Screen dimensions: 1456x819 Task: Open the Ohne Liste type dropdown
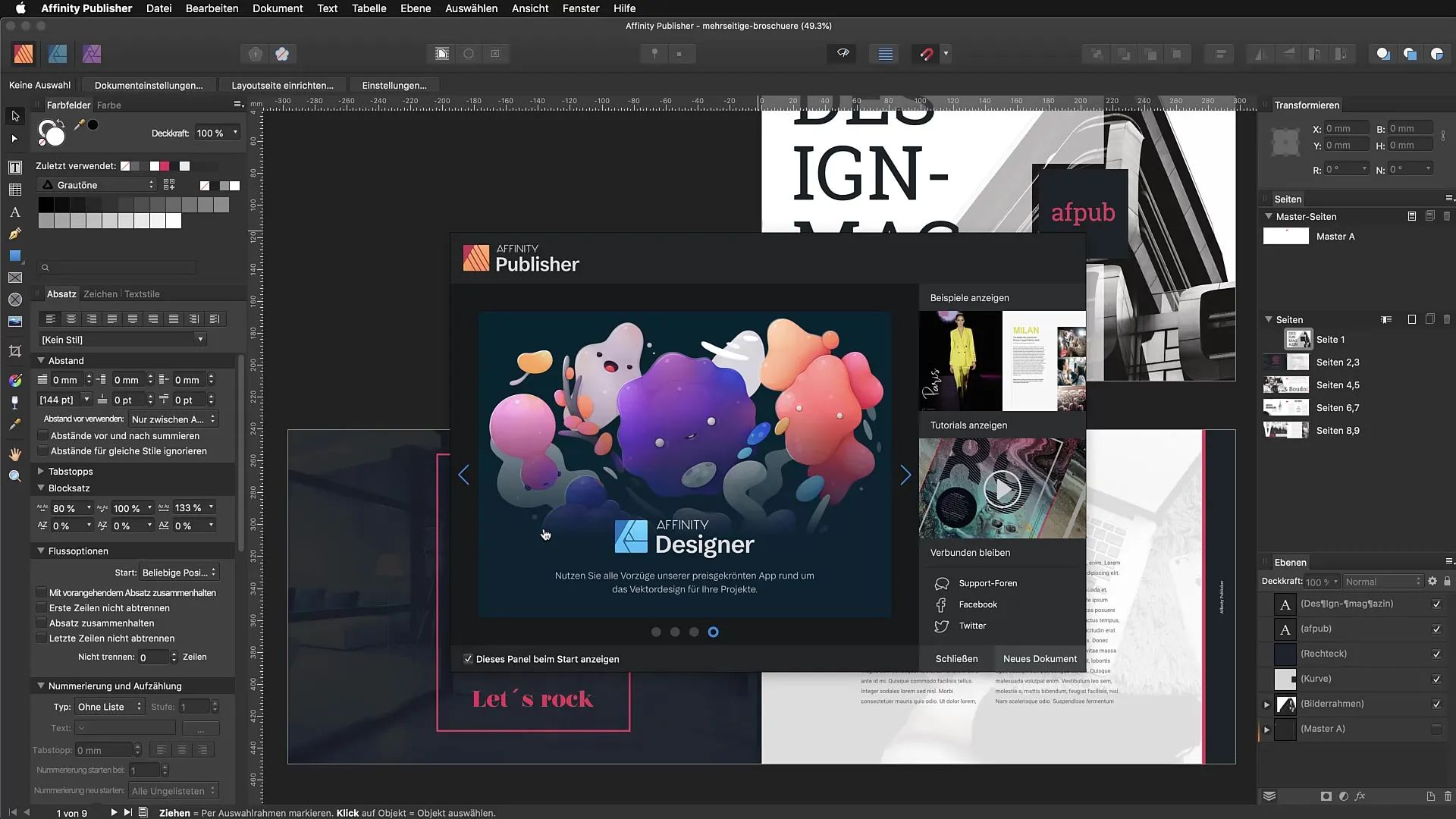click(x=109, y=707)
